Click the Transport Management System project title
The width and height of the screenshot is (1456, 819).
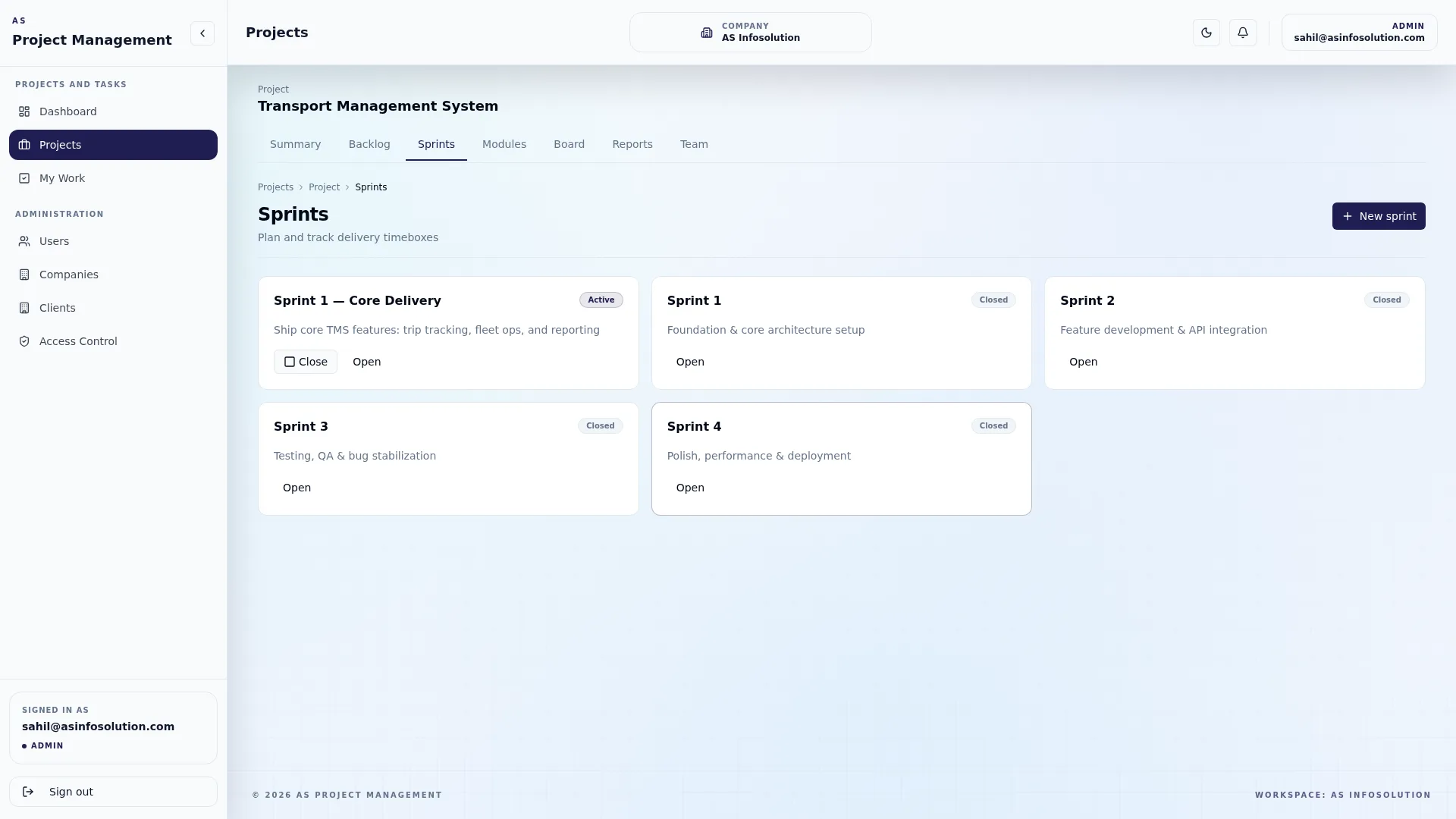point(378,106)
